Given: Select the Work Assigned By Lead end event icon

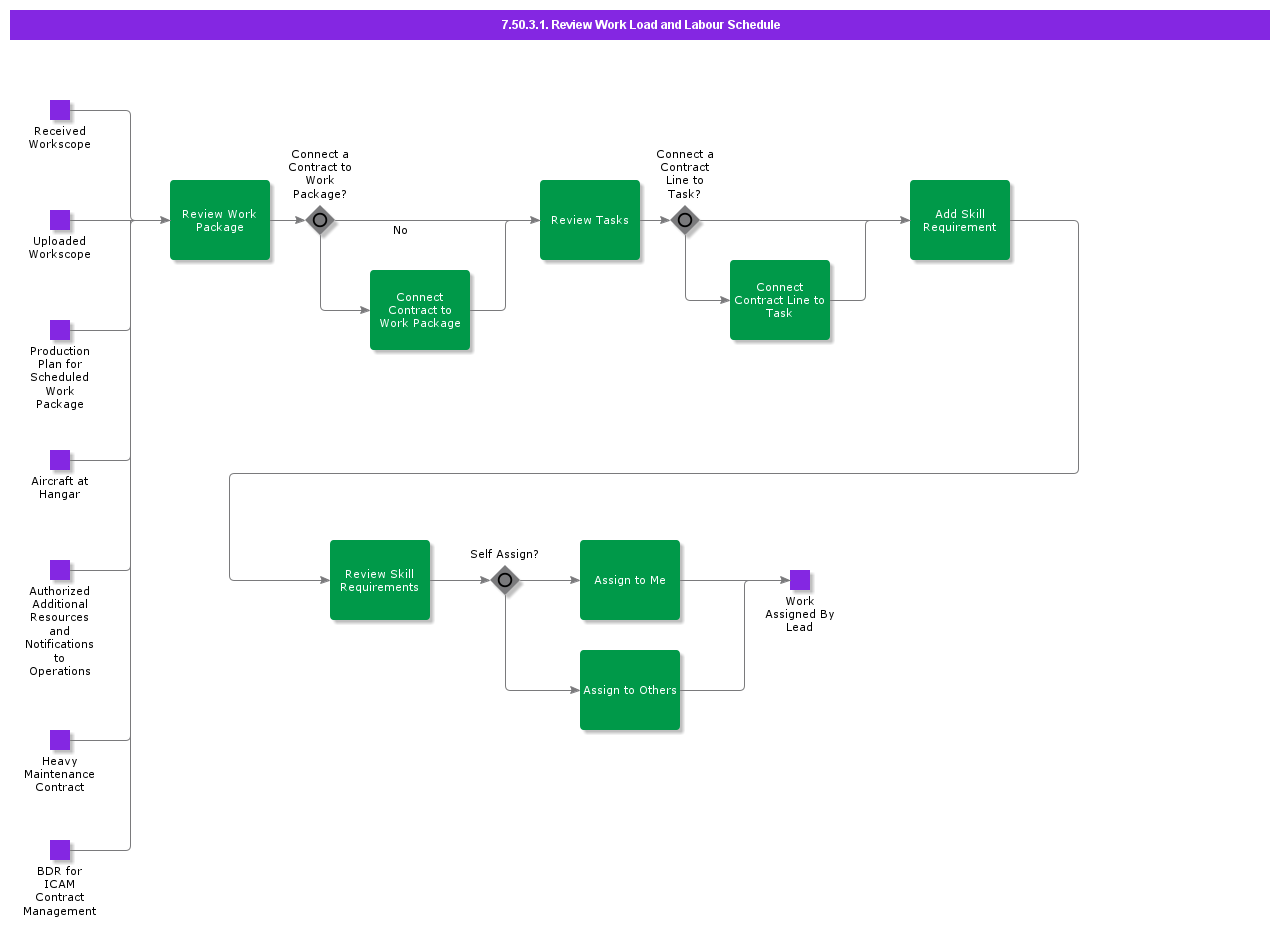Looking at the screenshot, I should [800, 580].
